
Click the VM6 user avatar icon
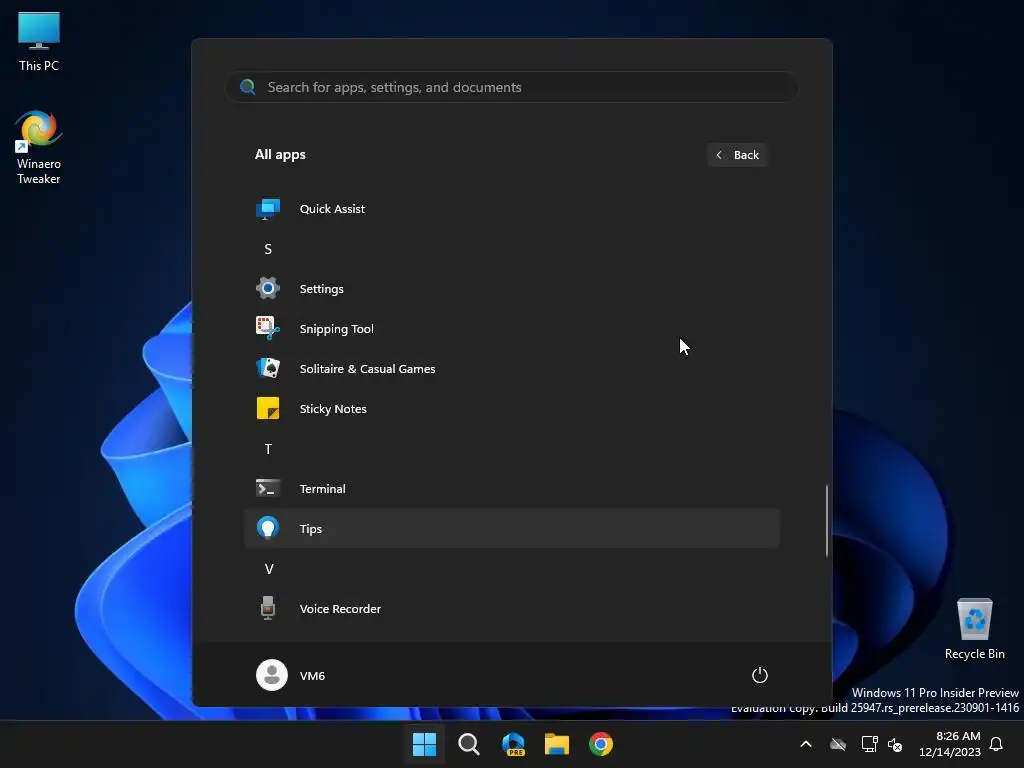point(272,675)
